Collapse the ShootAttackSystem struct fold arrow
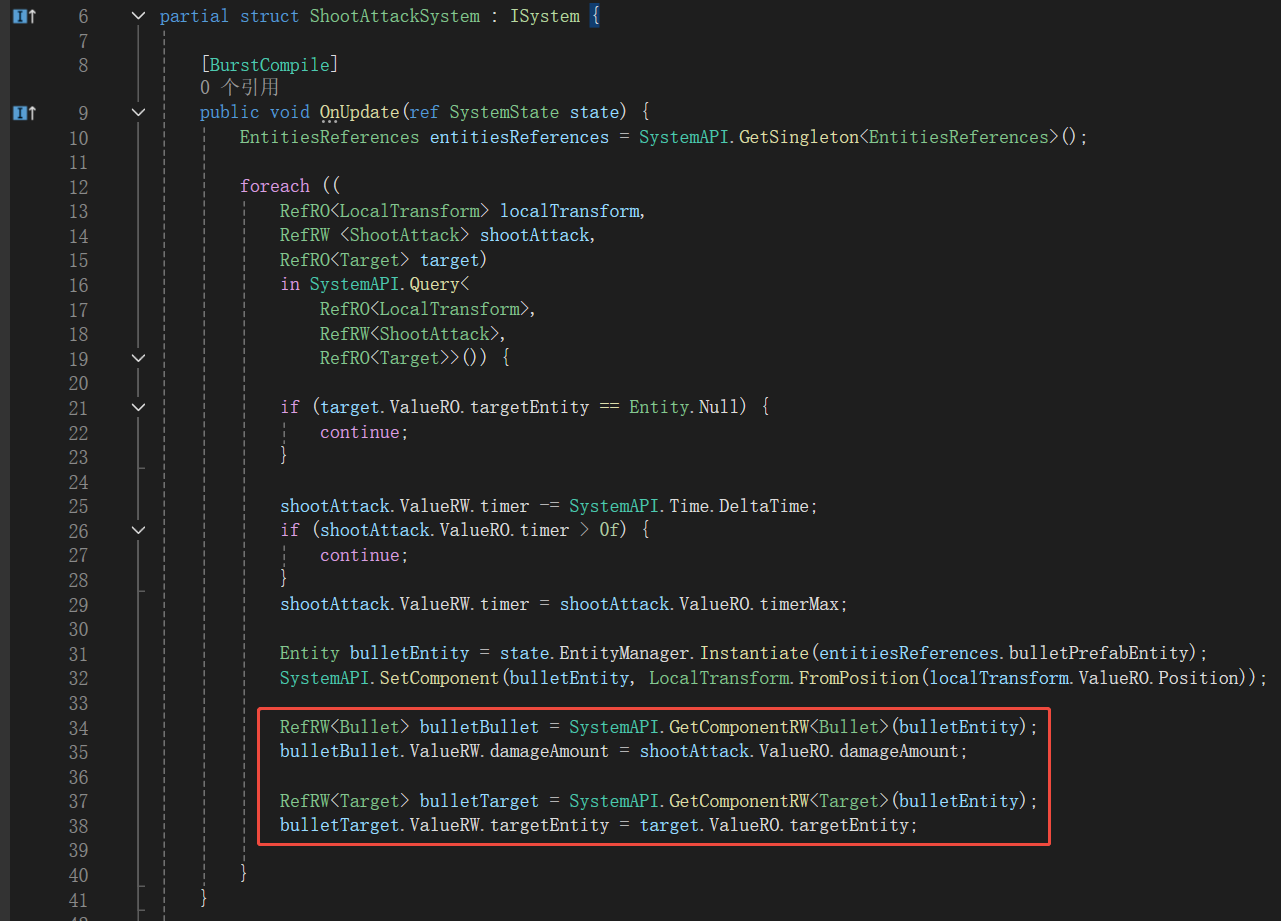The width and height of the screenshot is (1281, 921). pos(138,15)
